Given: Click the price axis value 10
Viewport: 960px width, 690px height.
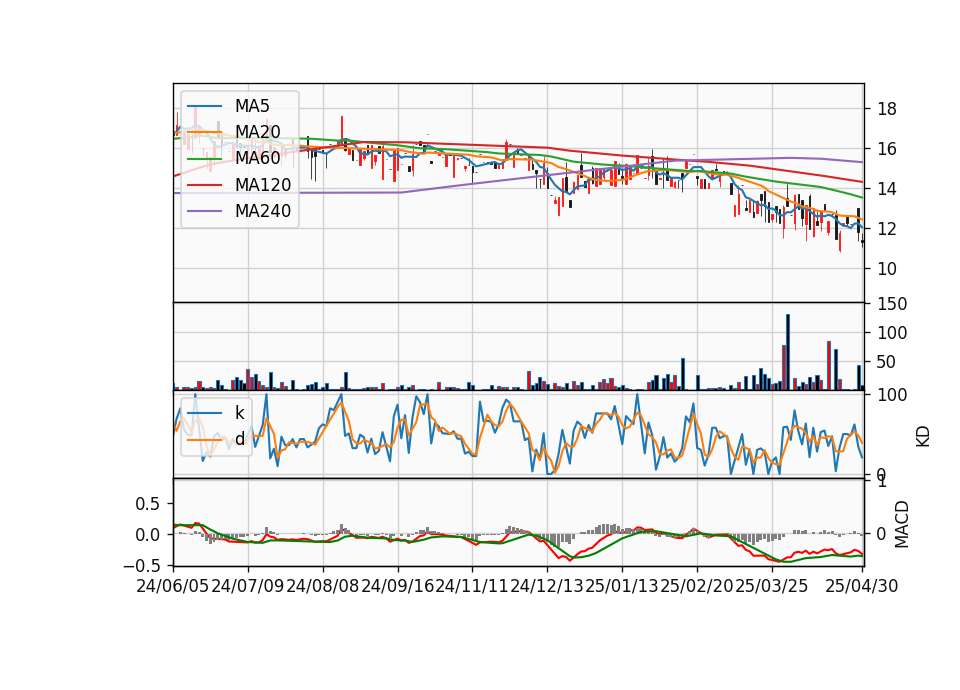Looking at the screenshot, I should click(887, 269).
